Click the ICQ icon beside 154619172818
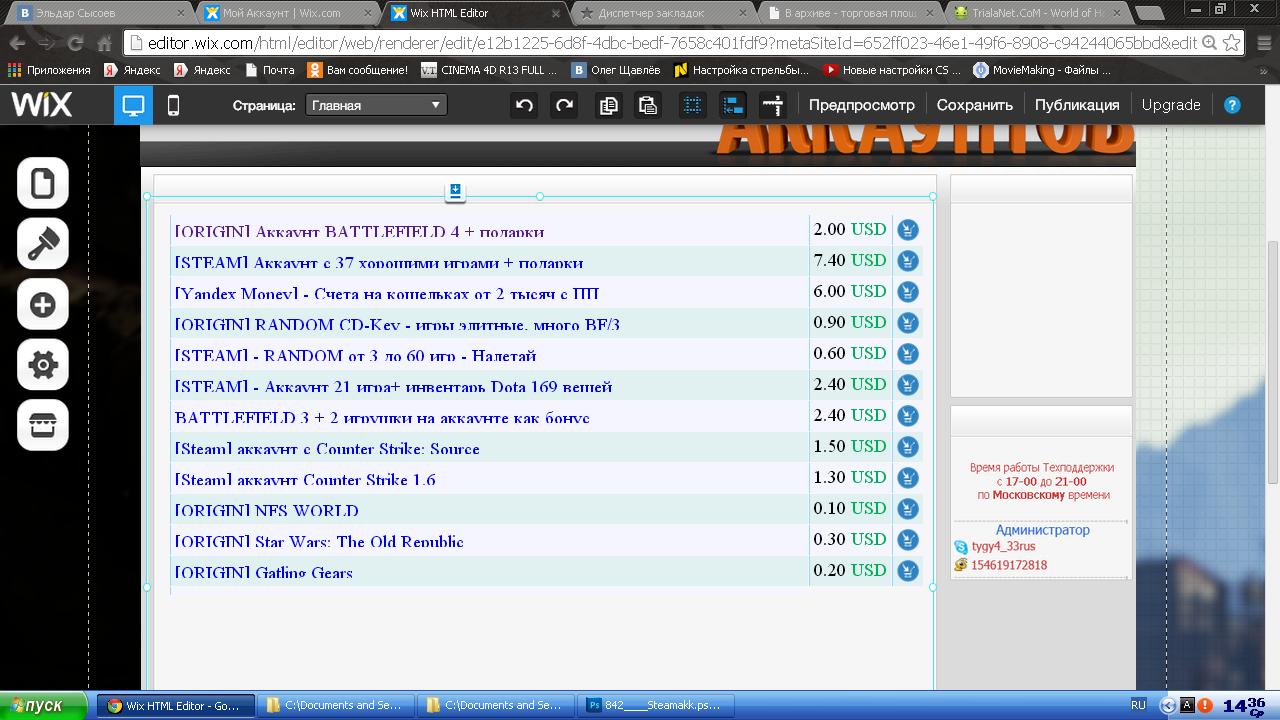 click(x=961, y=565)
